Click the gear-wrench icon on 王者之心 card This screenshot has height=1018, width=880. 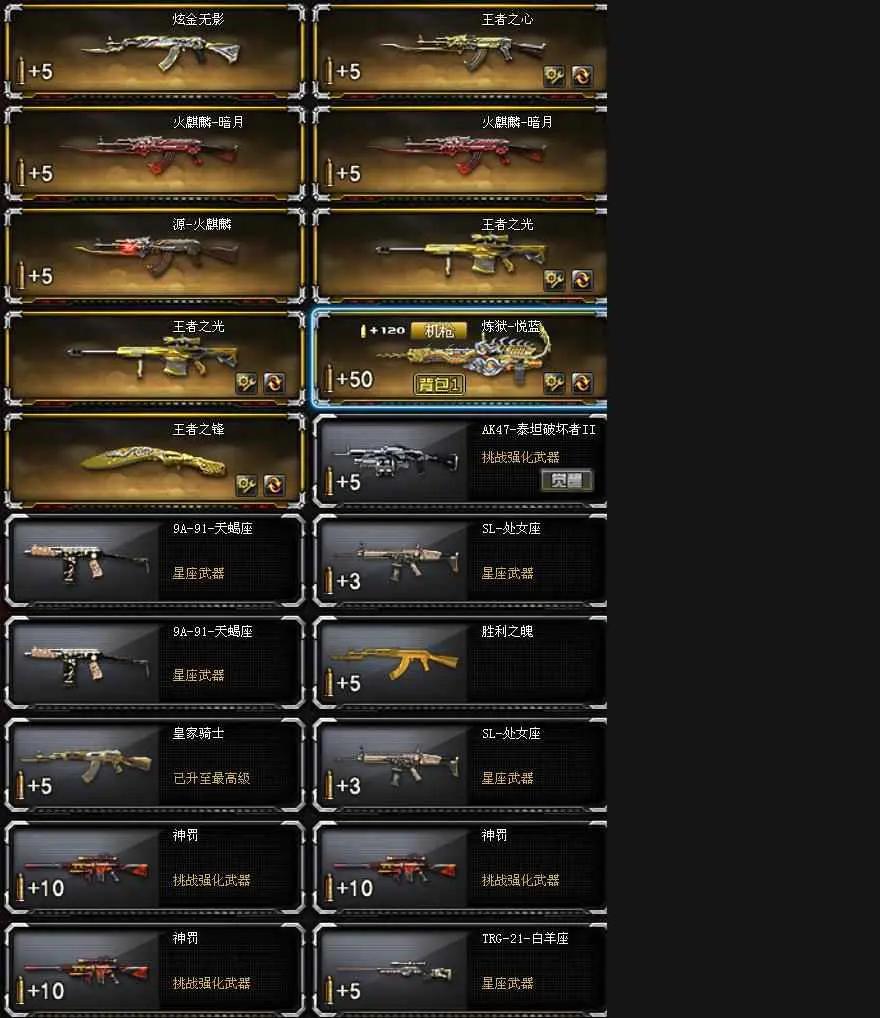[x=554, y=76]
